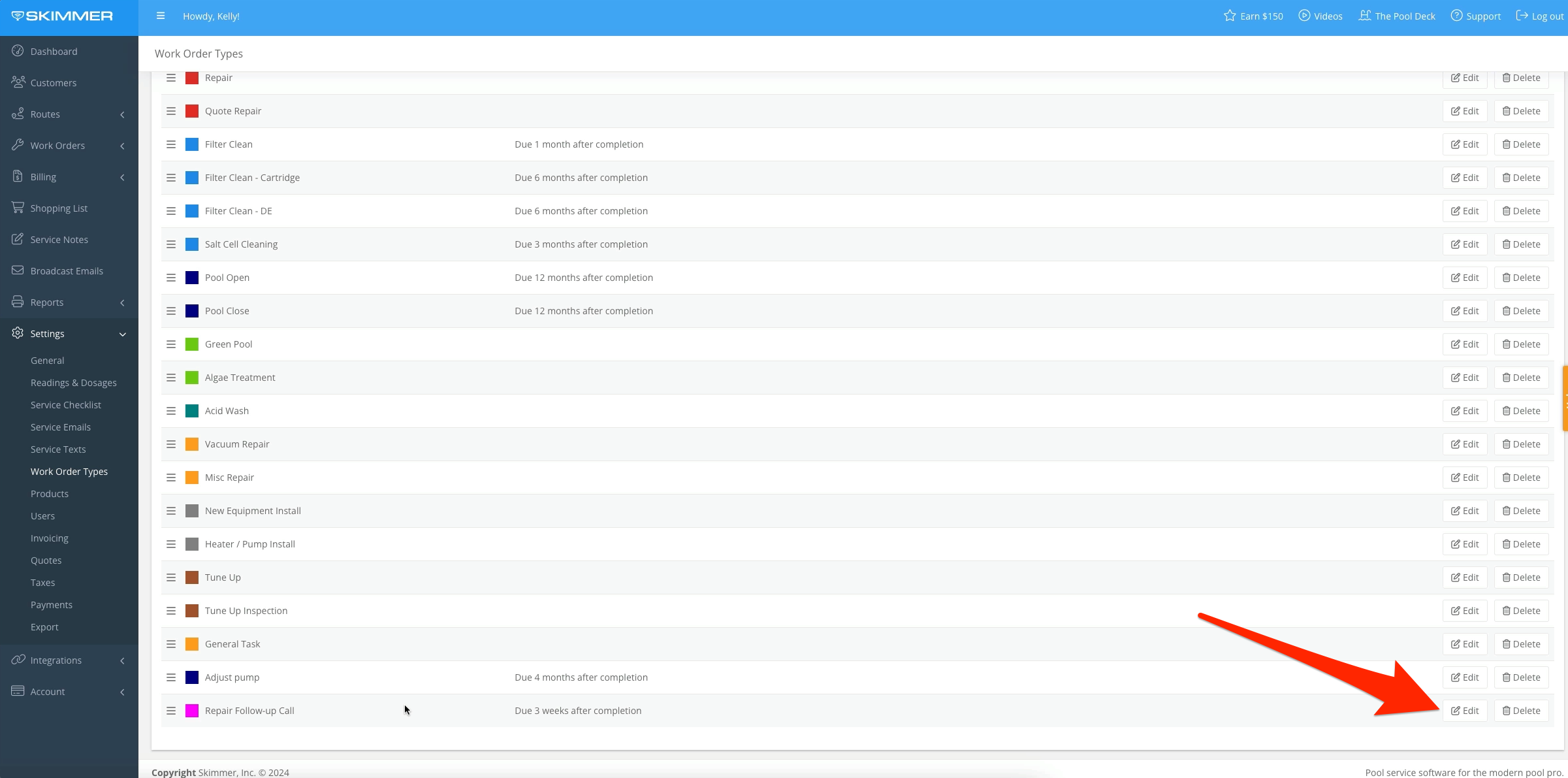Expand the Routes section in sidebar
The height and width of the screenshot is (778, 1568).
pos(122,114)
